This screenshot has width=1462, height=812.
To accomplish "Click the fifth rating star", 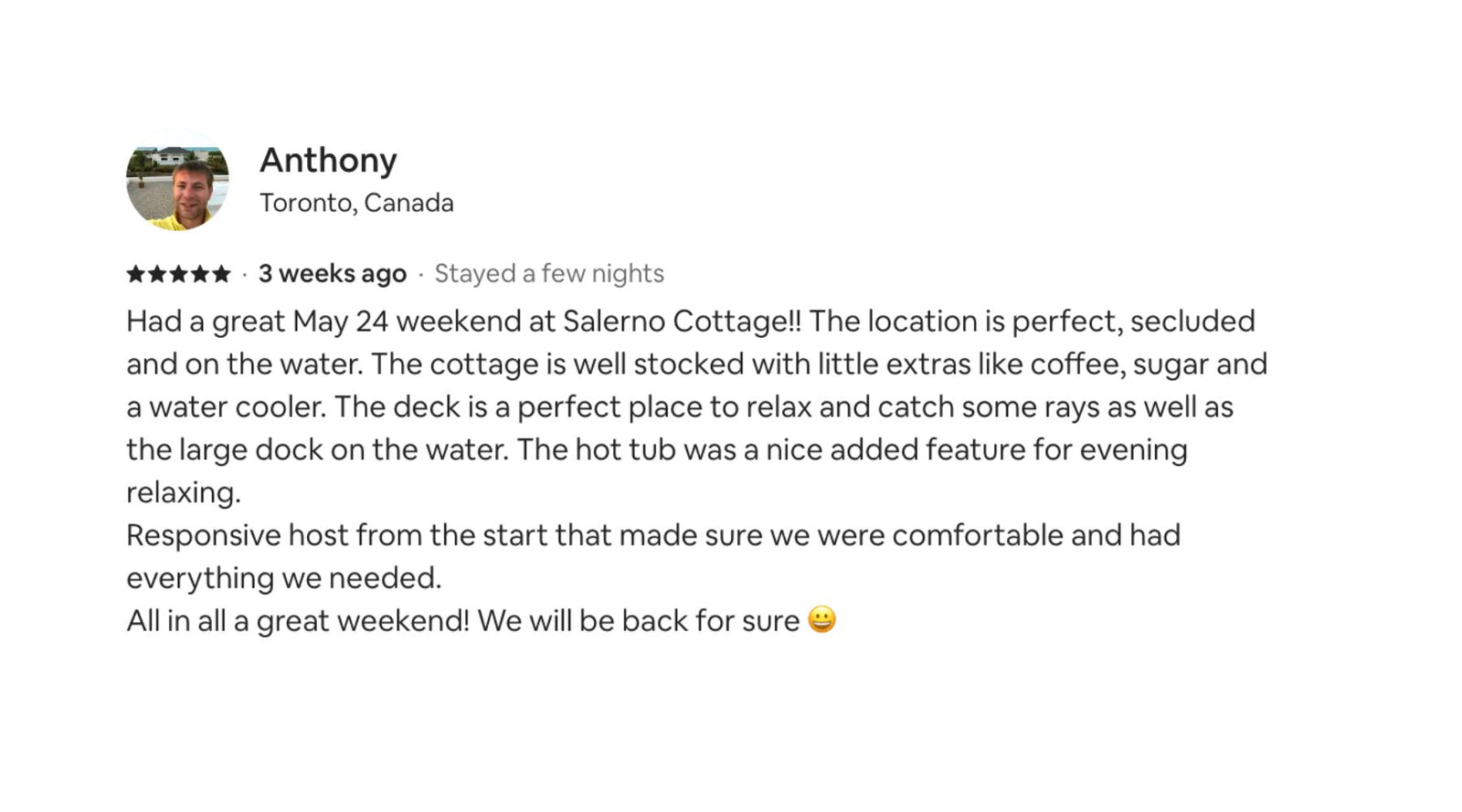I will click(220, 274).
